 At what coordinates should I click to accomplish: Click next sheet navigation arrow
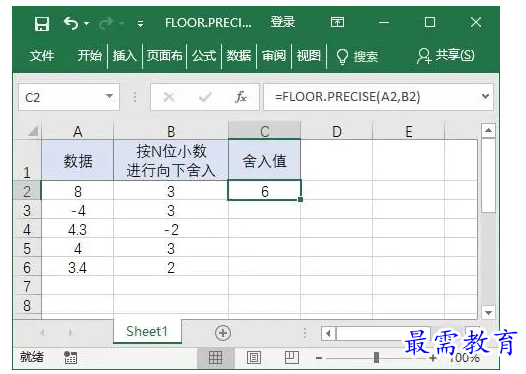coord(70,333)
